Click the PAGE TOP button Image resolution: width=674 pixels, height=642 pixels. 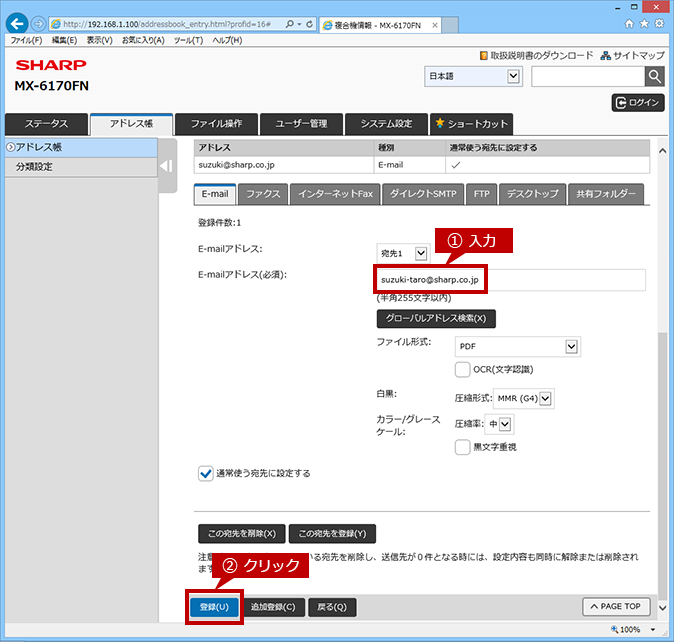tap(616, 606)
